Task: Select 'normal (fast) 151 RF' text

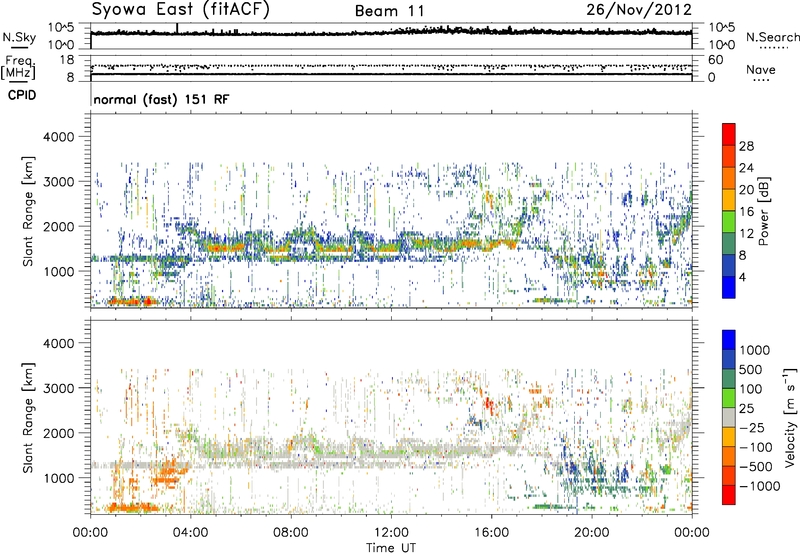Action: tap(161, 99)
